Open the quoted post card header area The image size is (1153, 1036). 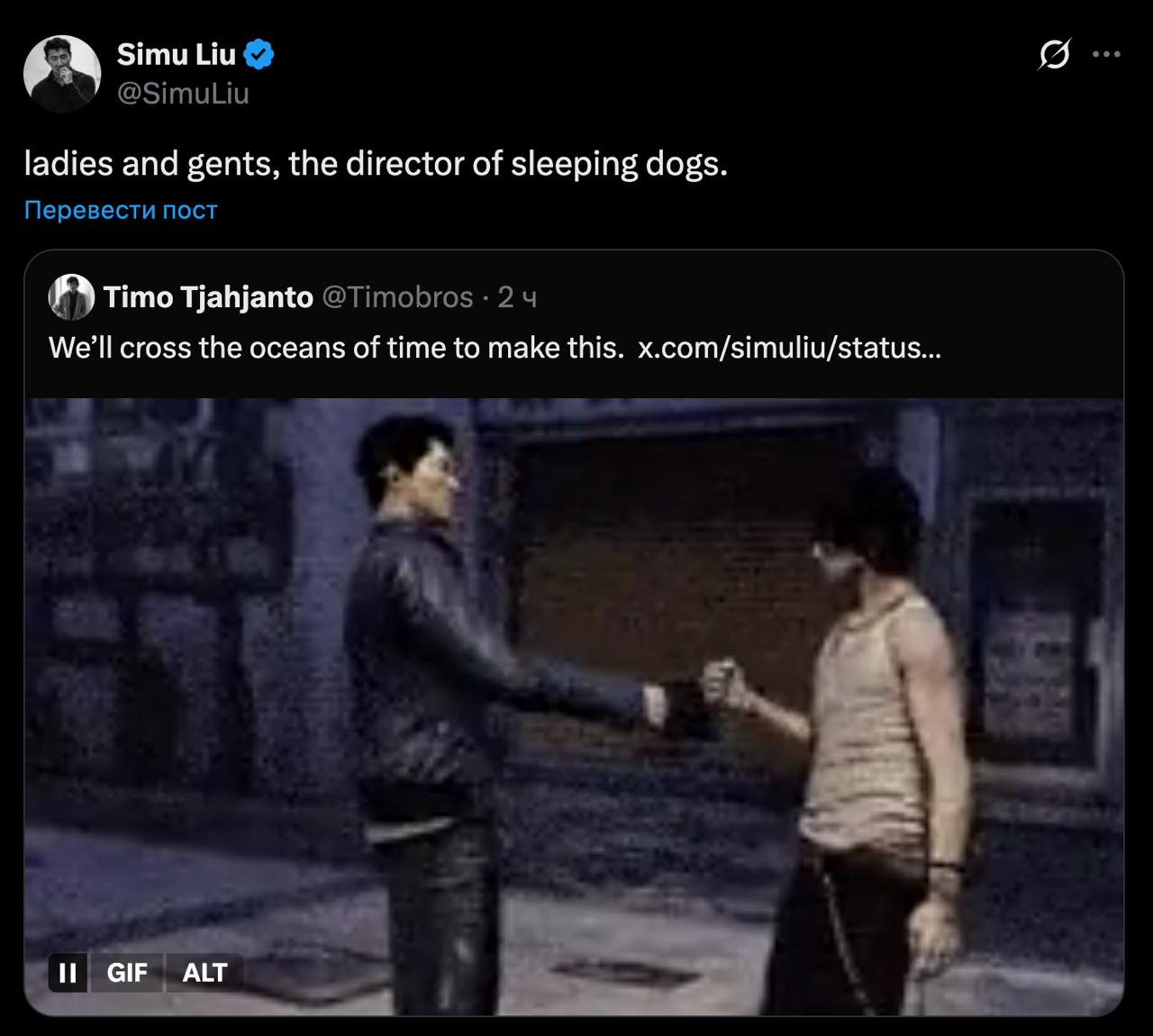click(574, 296)
